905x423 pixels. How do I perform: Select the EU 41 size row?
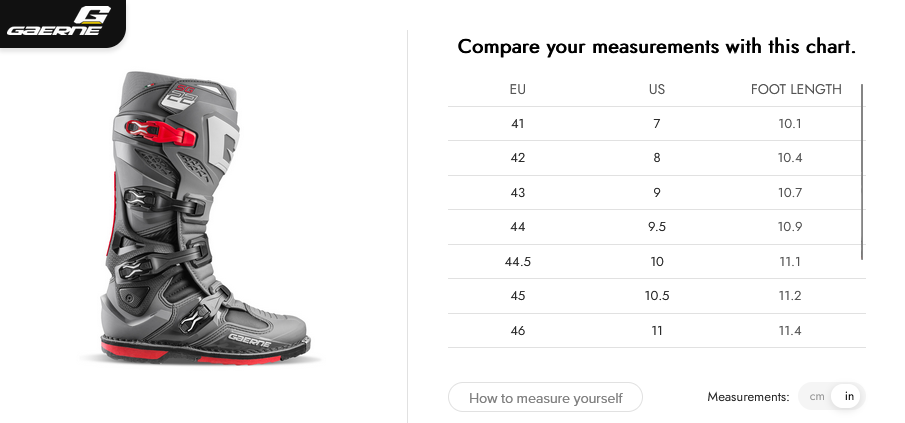pyautogui.click(x=657, y=123)
